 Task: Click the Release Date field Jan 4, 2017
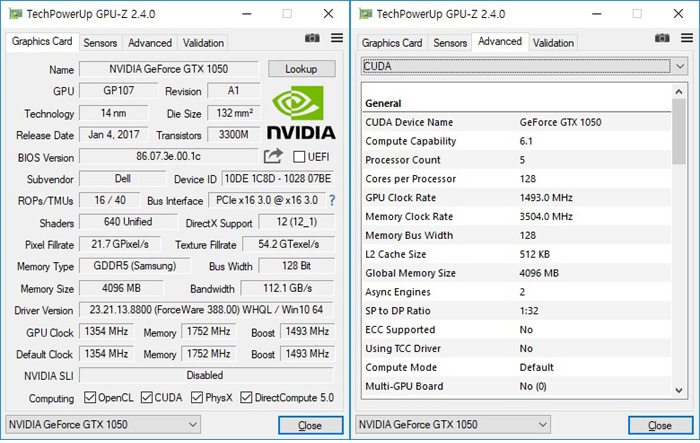point(114,134)
